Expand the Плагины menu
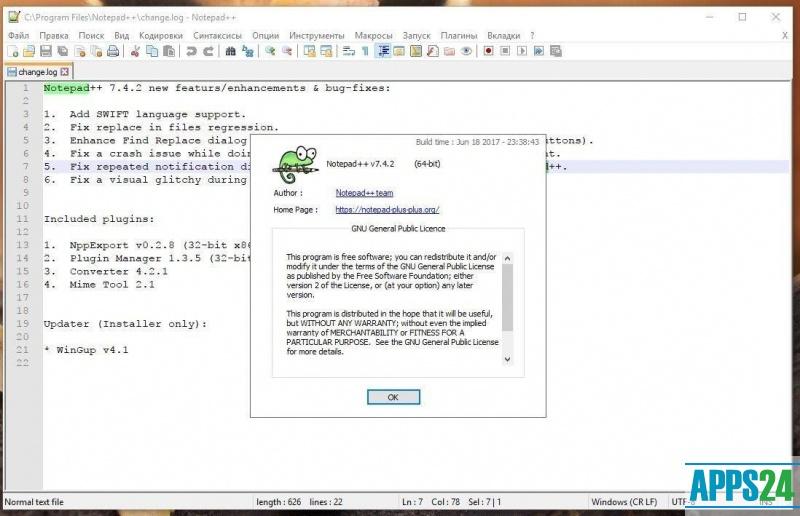800x516 pixels. [458, 35]
